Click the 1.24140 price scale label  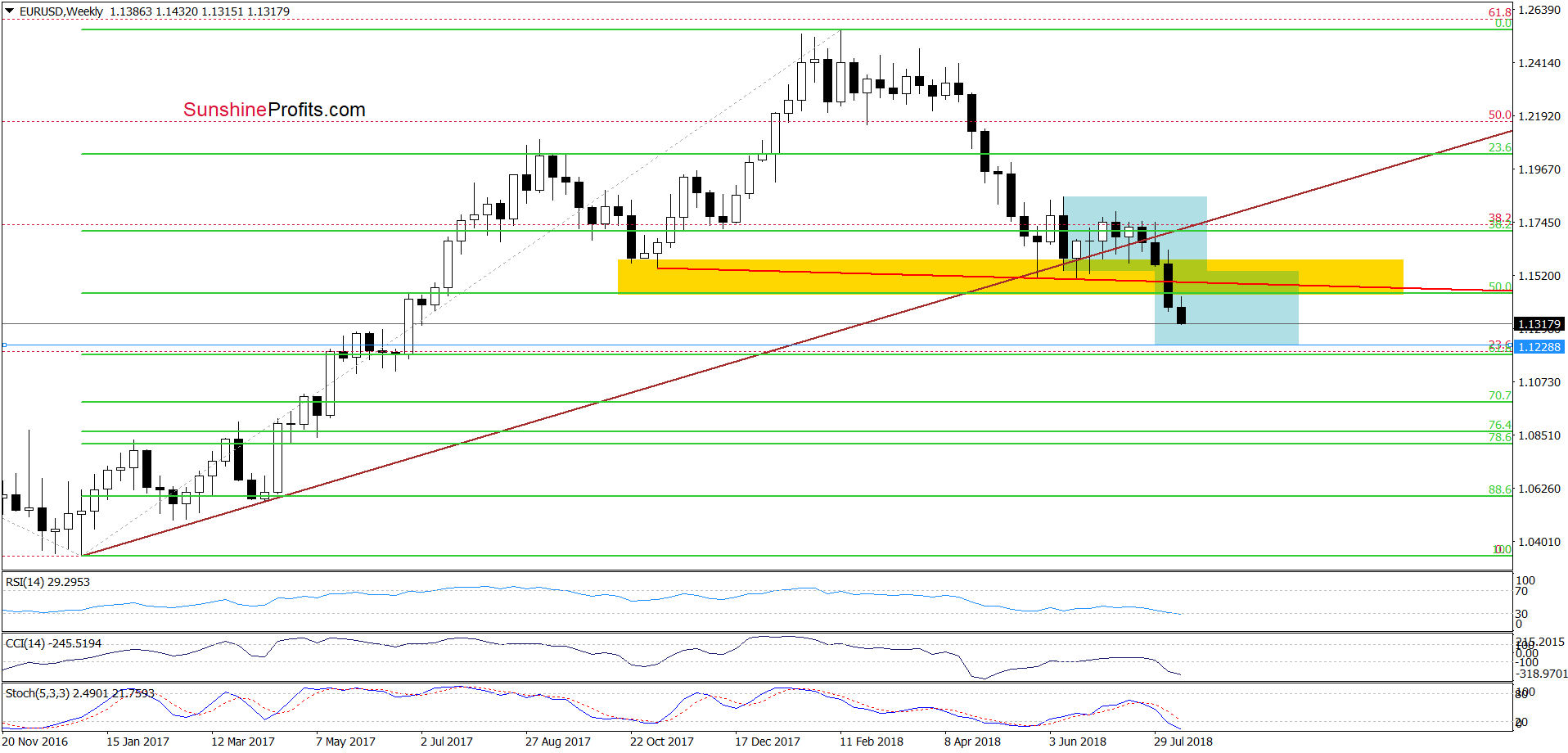pos(1539,63)
